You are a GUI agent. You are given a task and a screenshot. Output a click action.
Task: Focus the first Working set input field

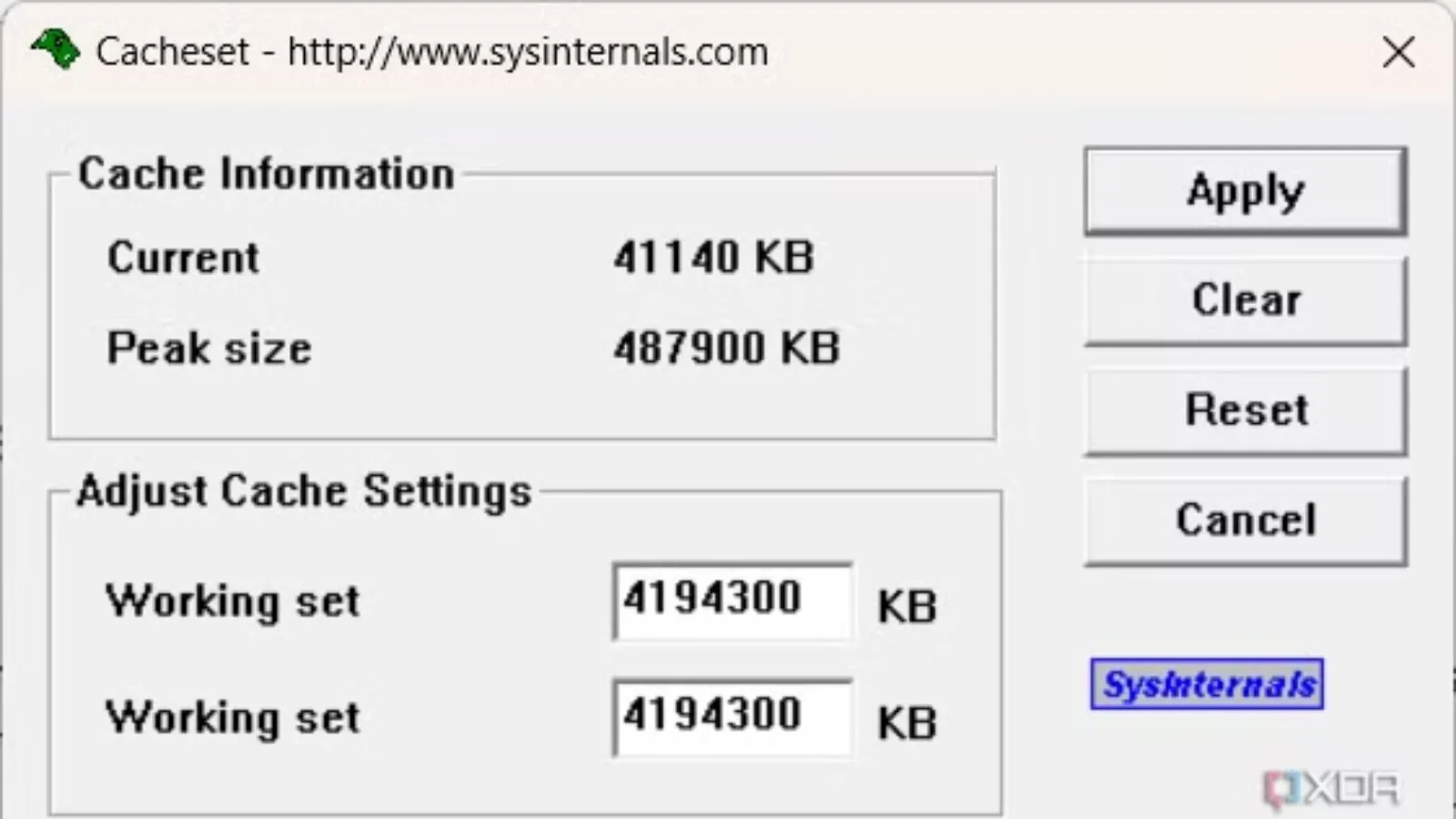pos(732,601)
